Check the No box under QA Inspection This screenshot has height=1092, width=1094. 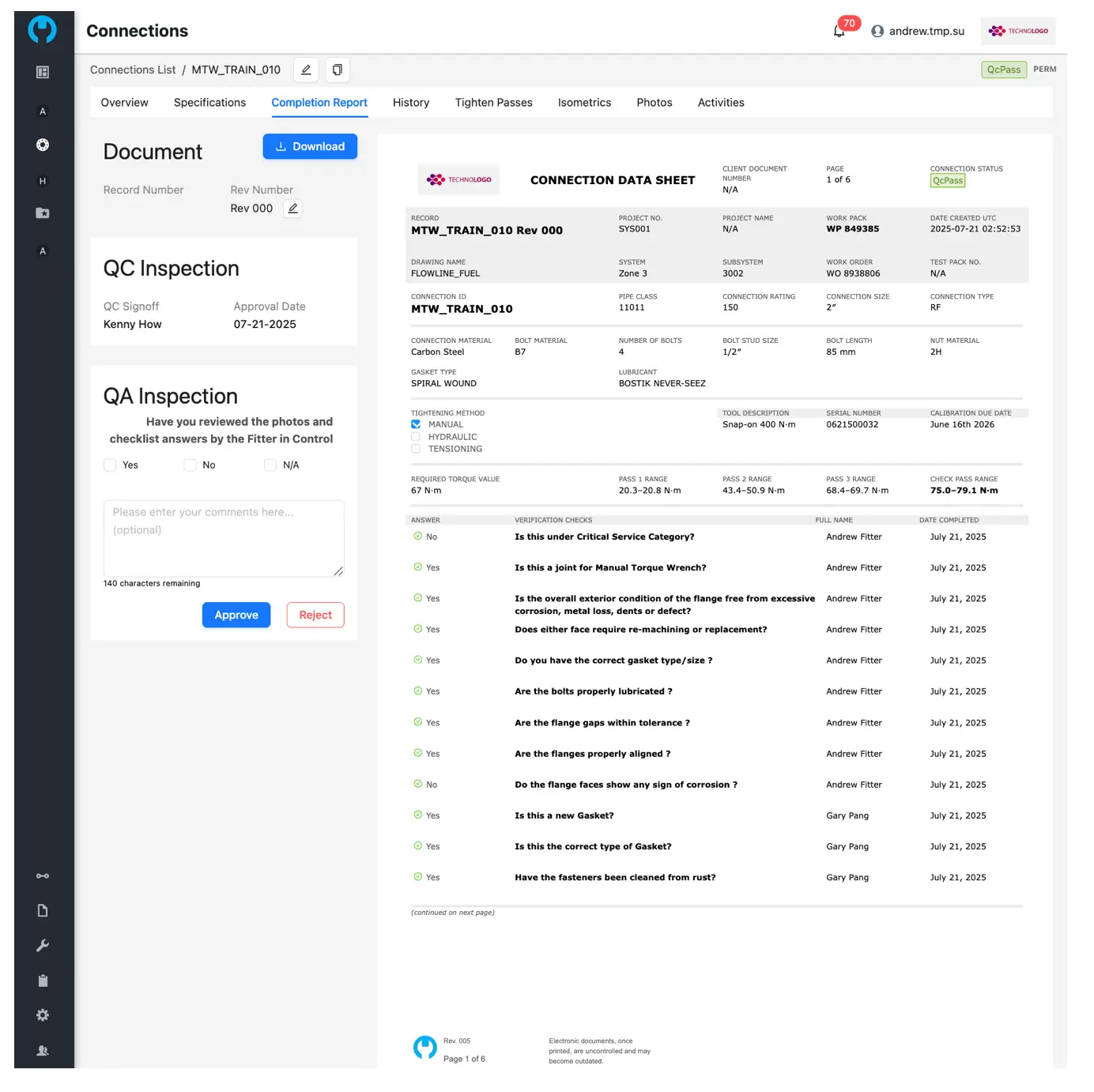[x=190, y=465]
